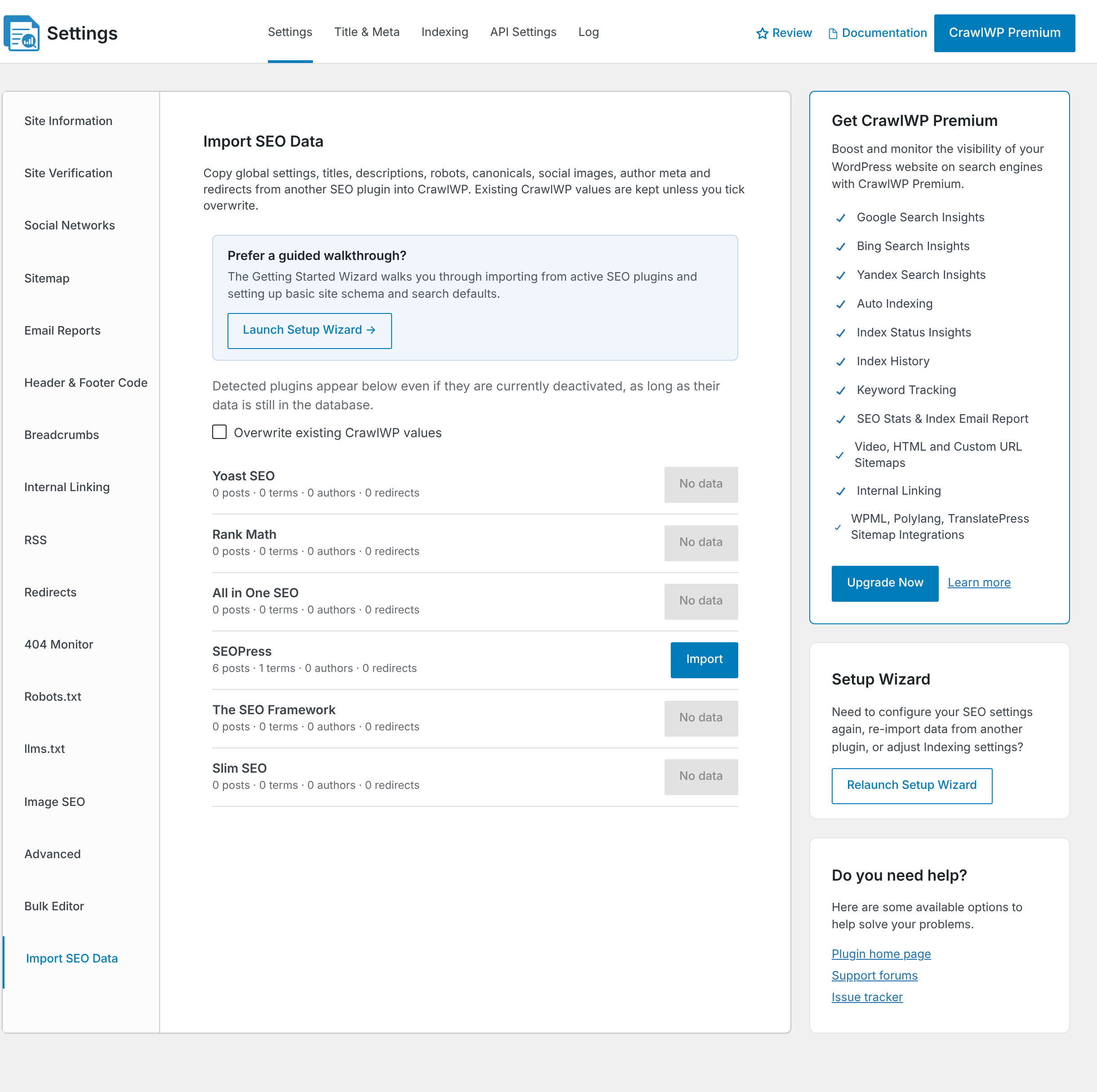Enable Overwrite existing CrawlWP values checkbox
The image size is (1097, 1092).
[x=219, y=432]
